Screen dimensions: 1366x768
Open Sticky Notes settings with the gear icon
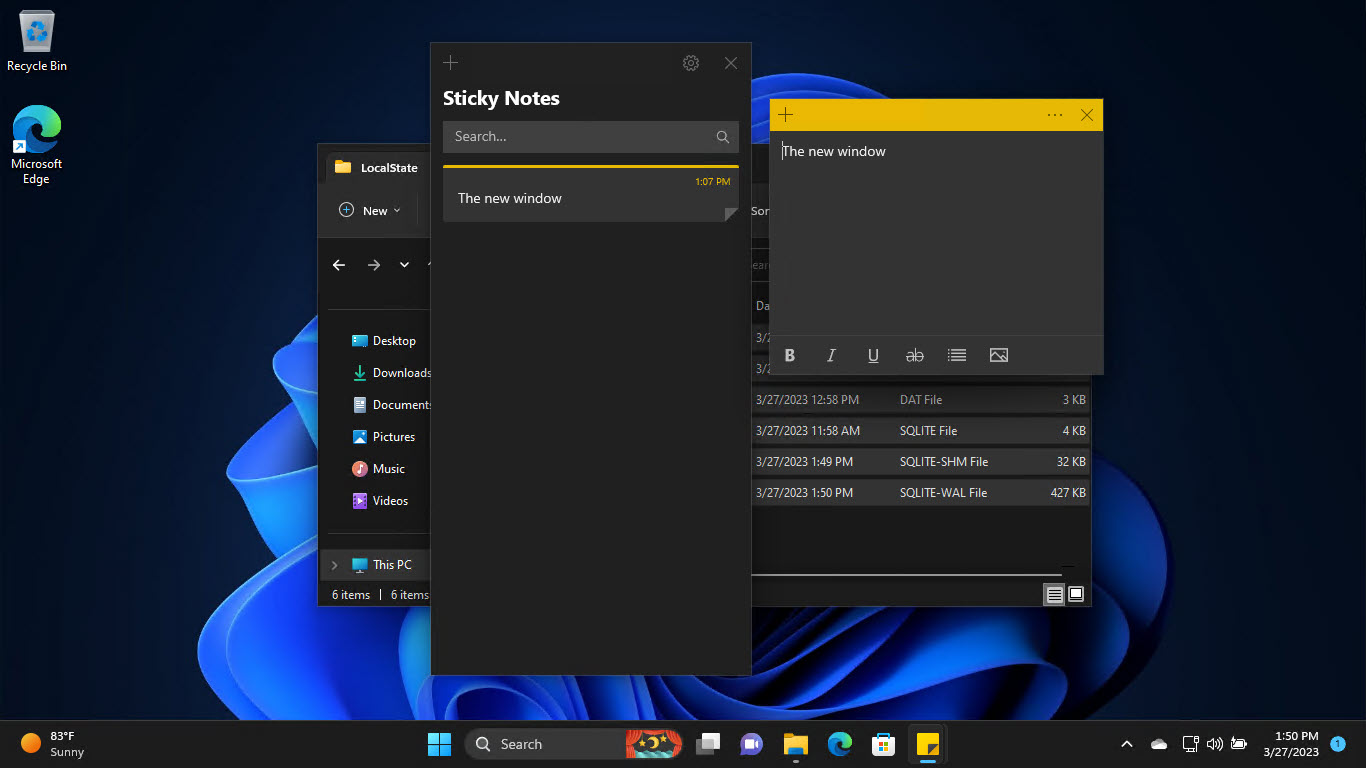pyautogui.click(x=690, y=62)
